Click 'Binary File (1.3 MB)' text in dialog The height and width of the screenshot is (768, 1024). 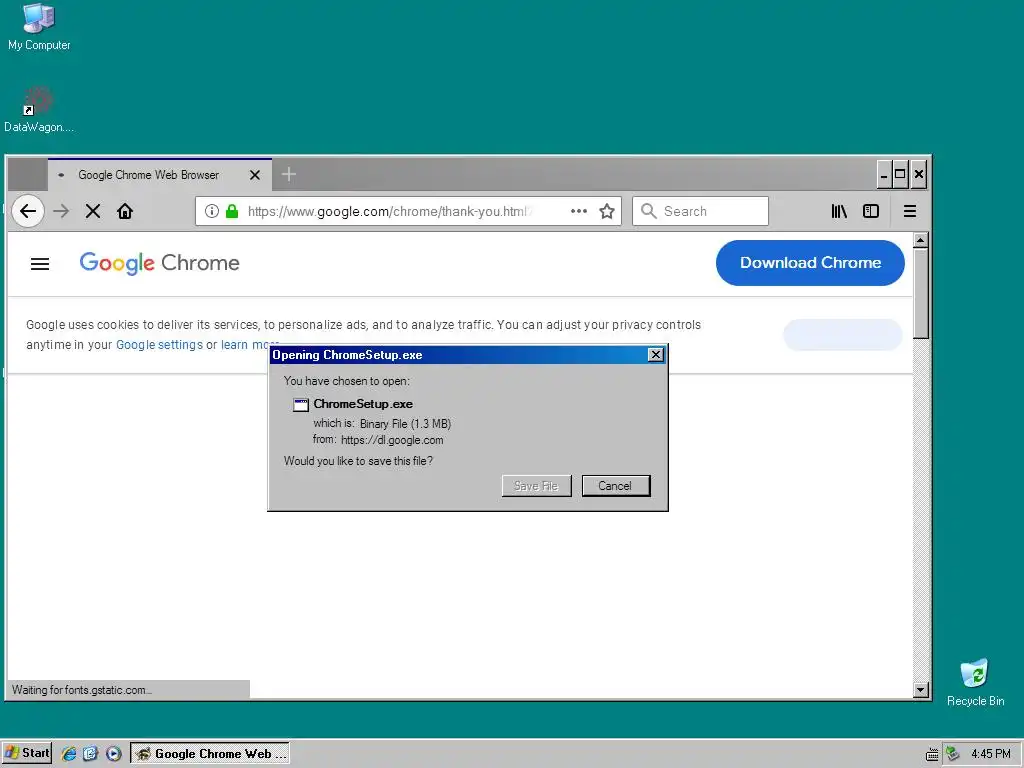[x=405, y=423]
